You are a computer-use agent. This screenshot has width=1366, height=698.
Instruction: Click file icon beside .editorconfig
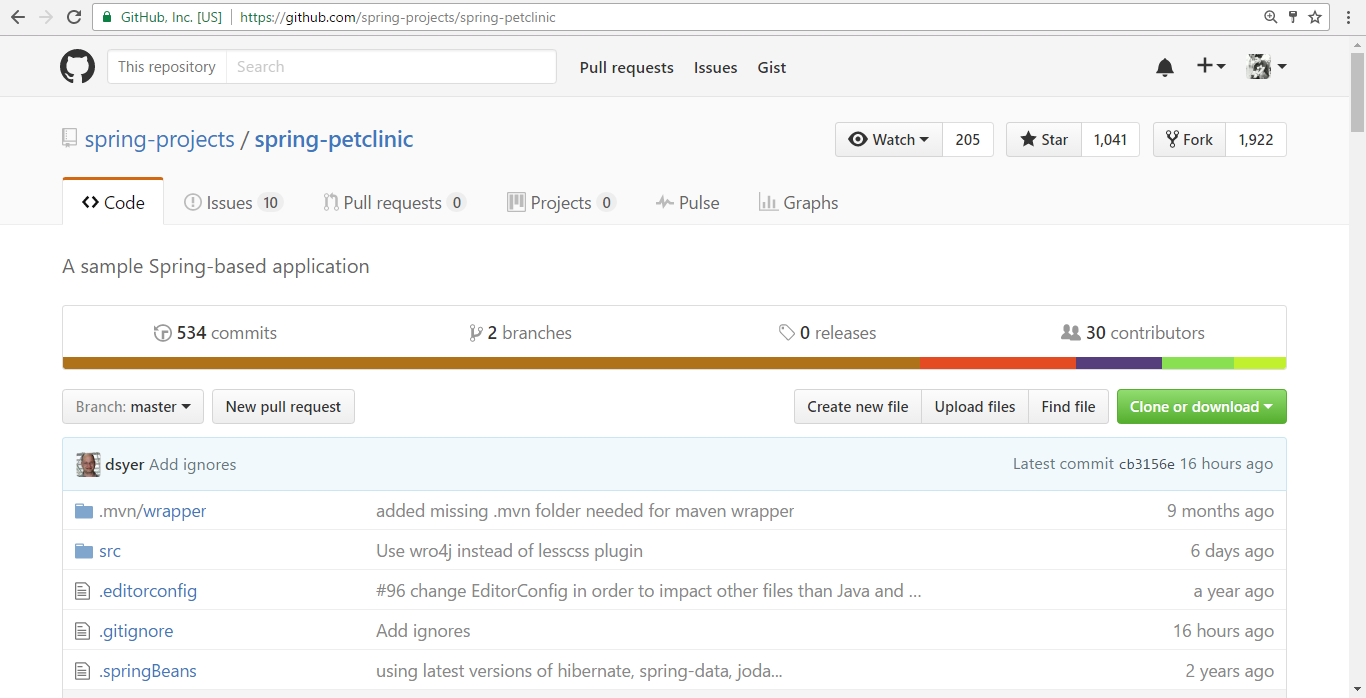pyautogui.click(x=83, y=591)
